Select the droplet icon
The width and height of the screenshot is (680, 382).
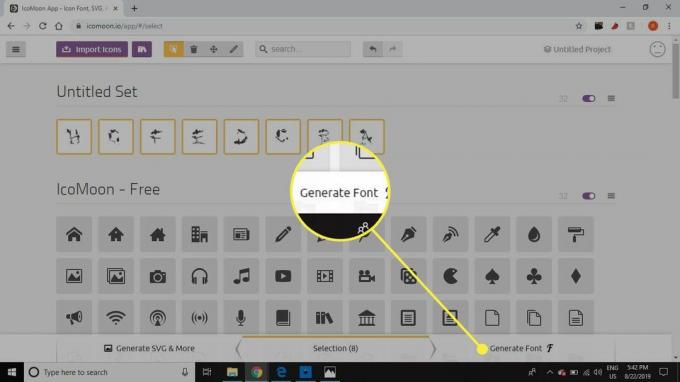(534, 235)
